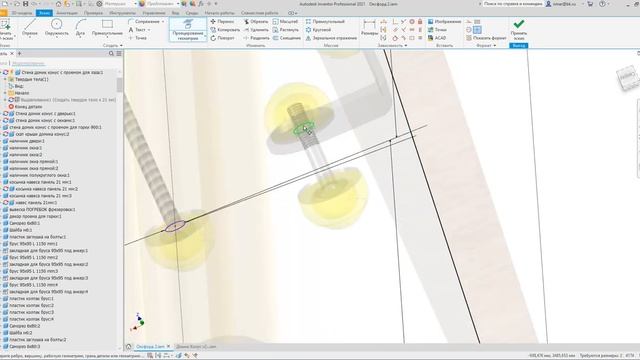The width and height of the screenshot is (640, 360).
Task: Click the Поворот (Rotate) command
Action: [x=222, y=38]
